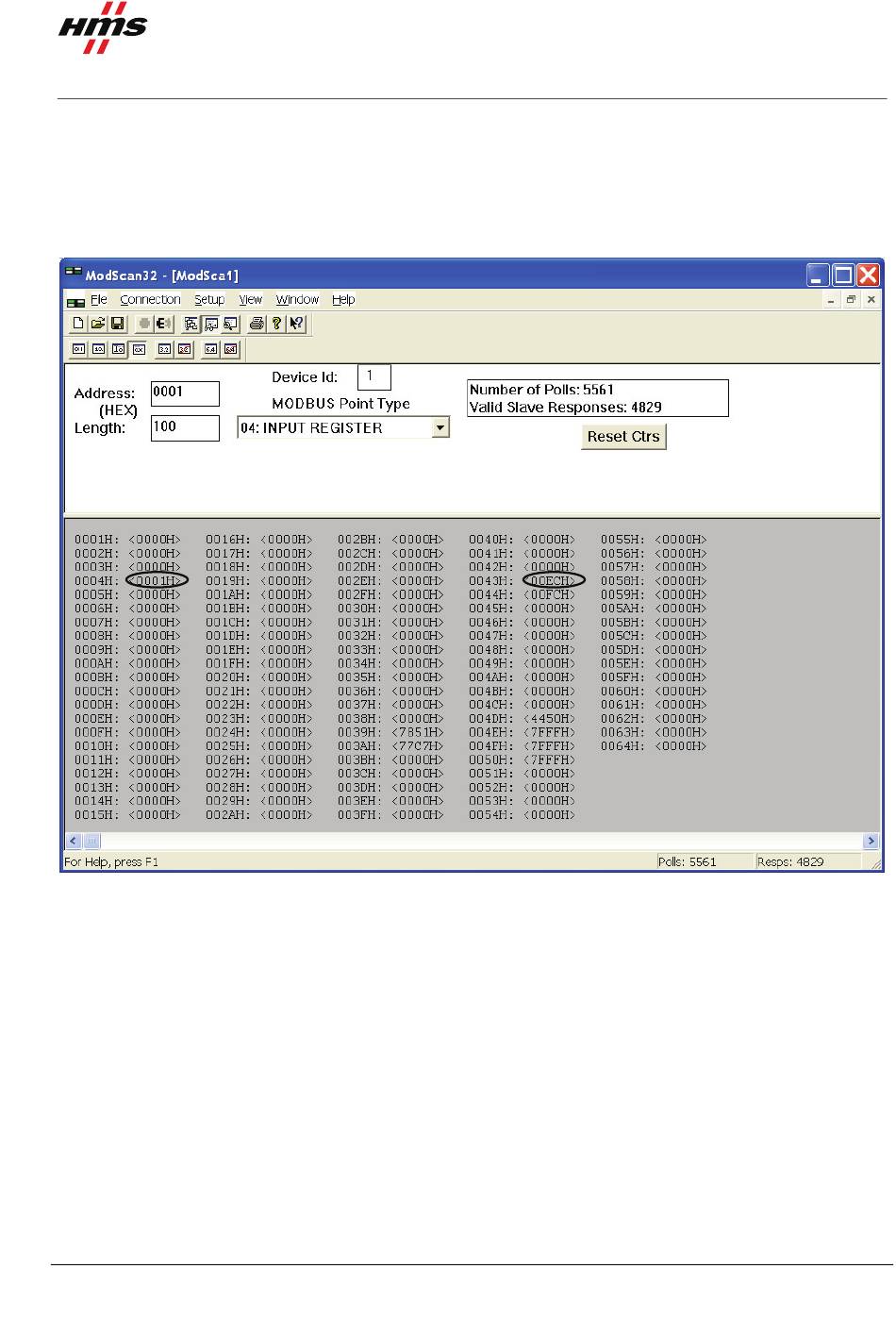Viewport: 896px width, 1319px height.
Task: Open the Connection menu
Action: tap(150, 300)
